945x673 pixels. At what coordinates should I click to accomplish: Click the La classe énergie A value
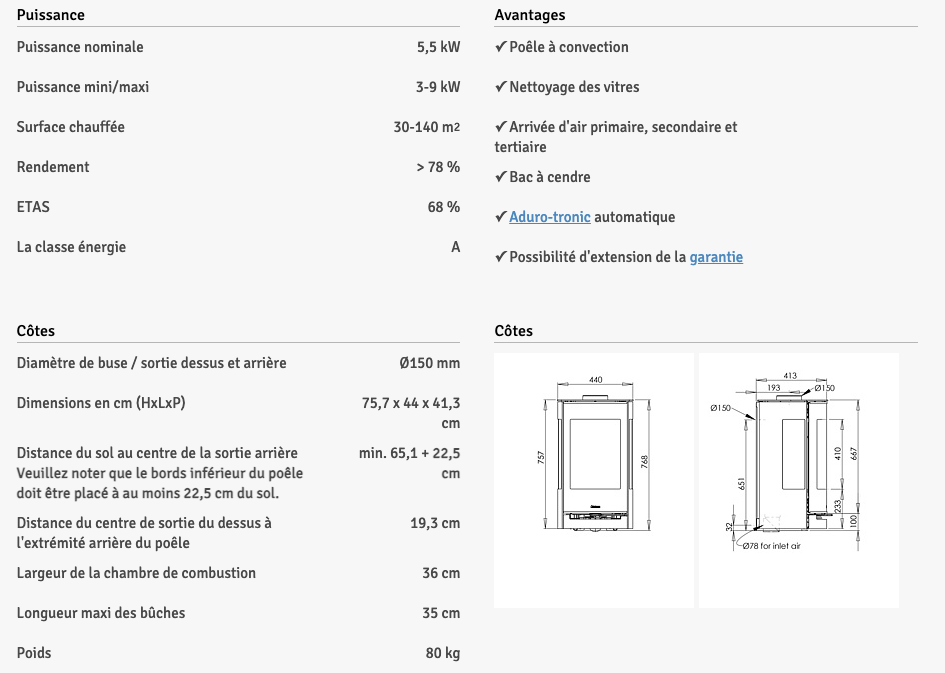[x=456, y=247]
